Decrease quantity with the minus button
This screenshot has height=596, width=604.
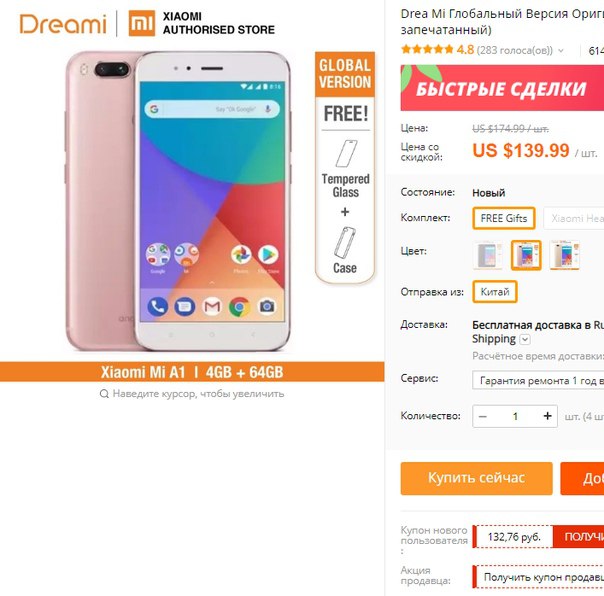click(x=483, y=416)
